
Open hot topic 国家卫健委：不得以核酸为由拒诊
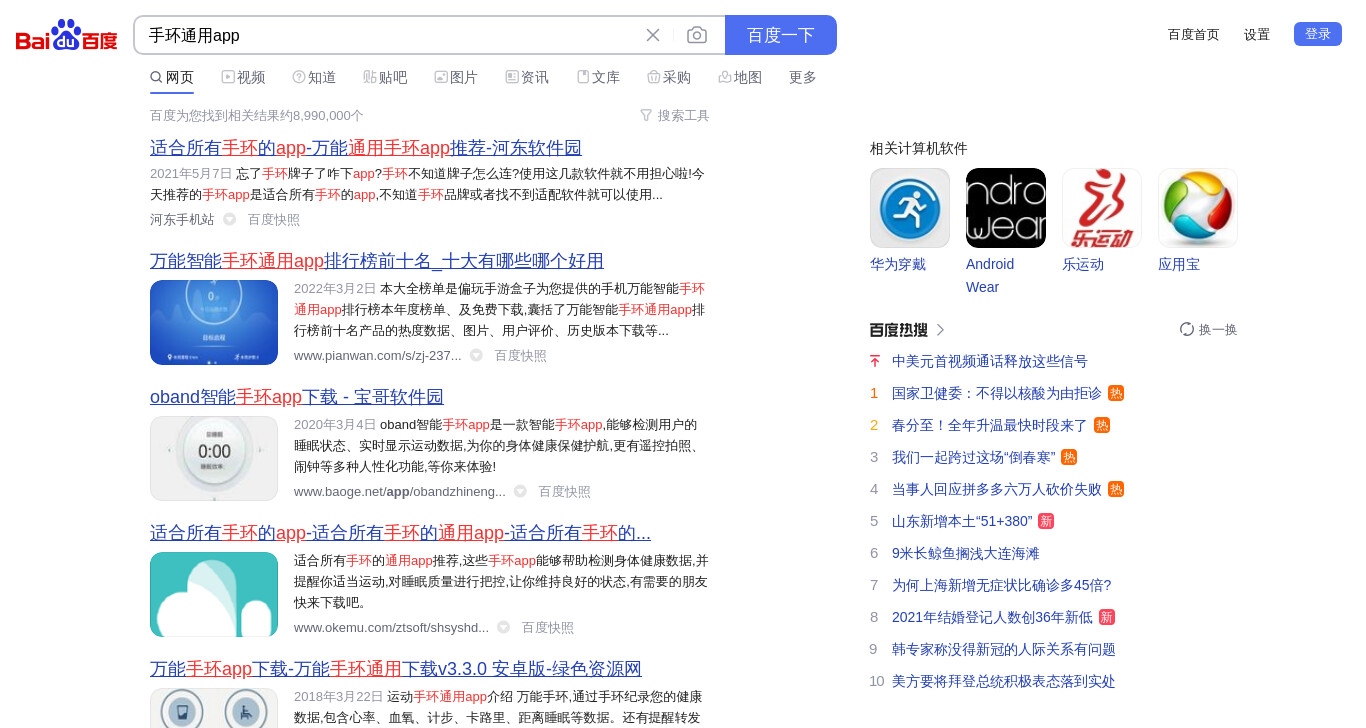coord(997,393)
